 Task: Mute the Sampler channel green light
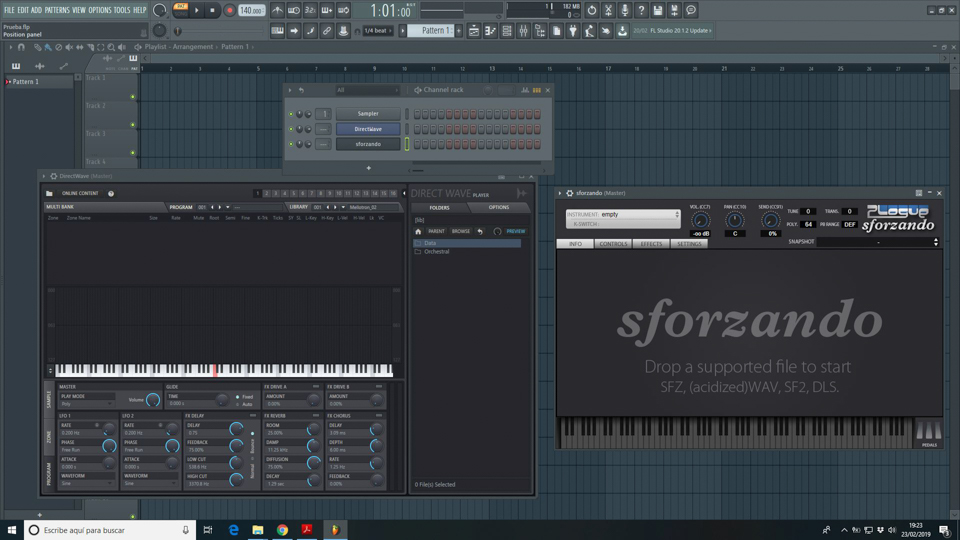tap(291, 114)
